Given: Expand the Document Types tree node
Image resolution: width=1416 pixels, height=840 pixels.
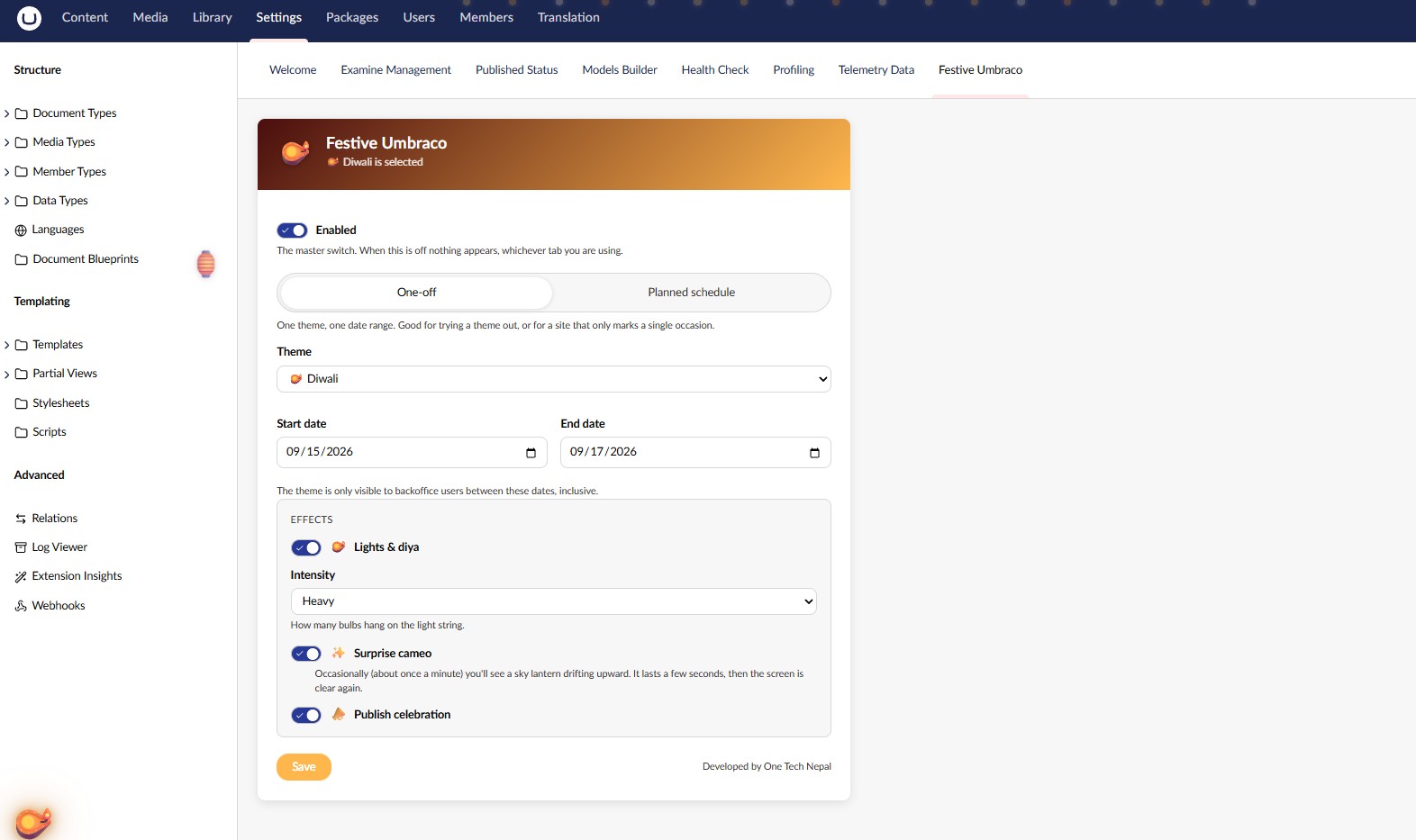Looking at the screenshot, I should (x=7, y=113).
